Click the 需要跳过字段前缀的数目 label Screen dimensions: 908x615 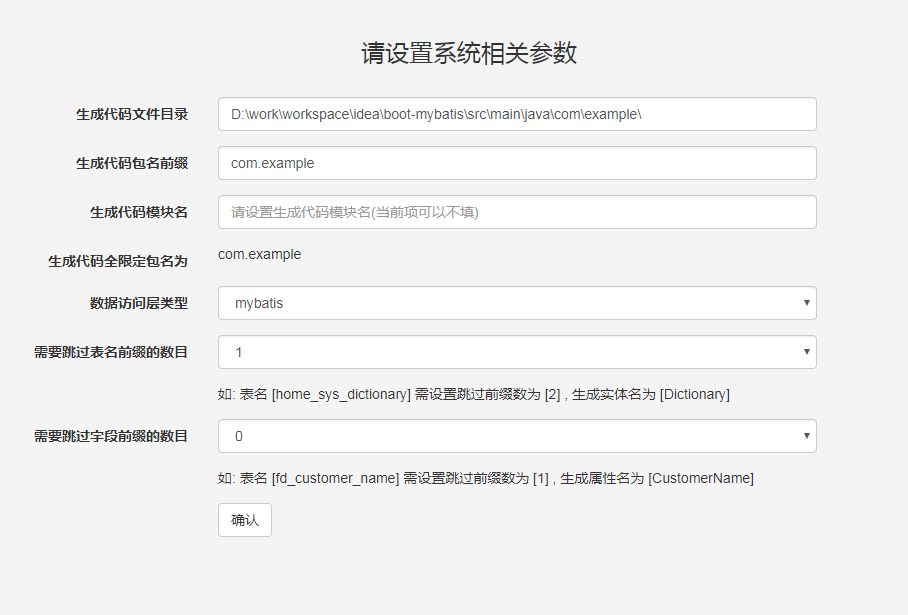111,436
